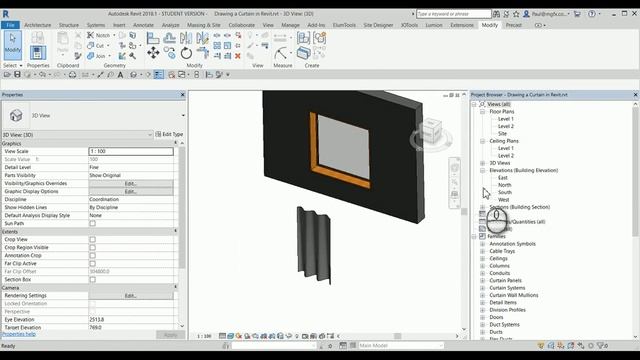Click Edit for Visibility/Graphics Overrides
640x360 pixels.
point(131,184)
